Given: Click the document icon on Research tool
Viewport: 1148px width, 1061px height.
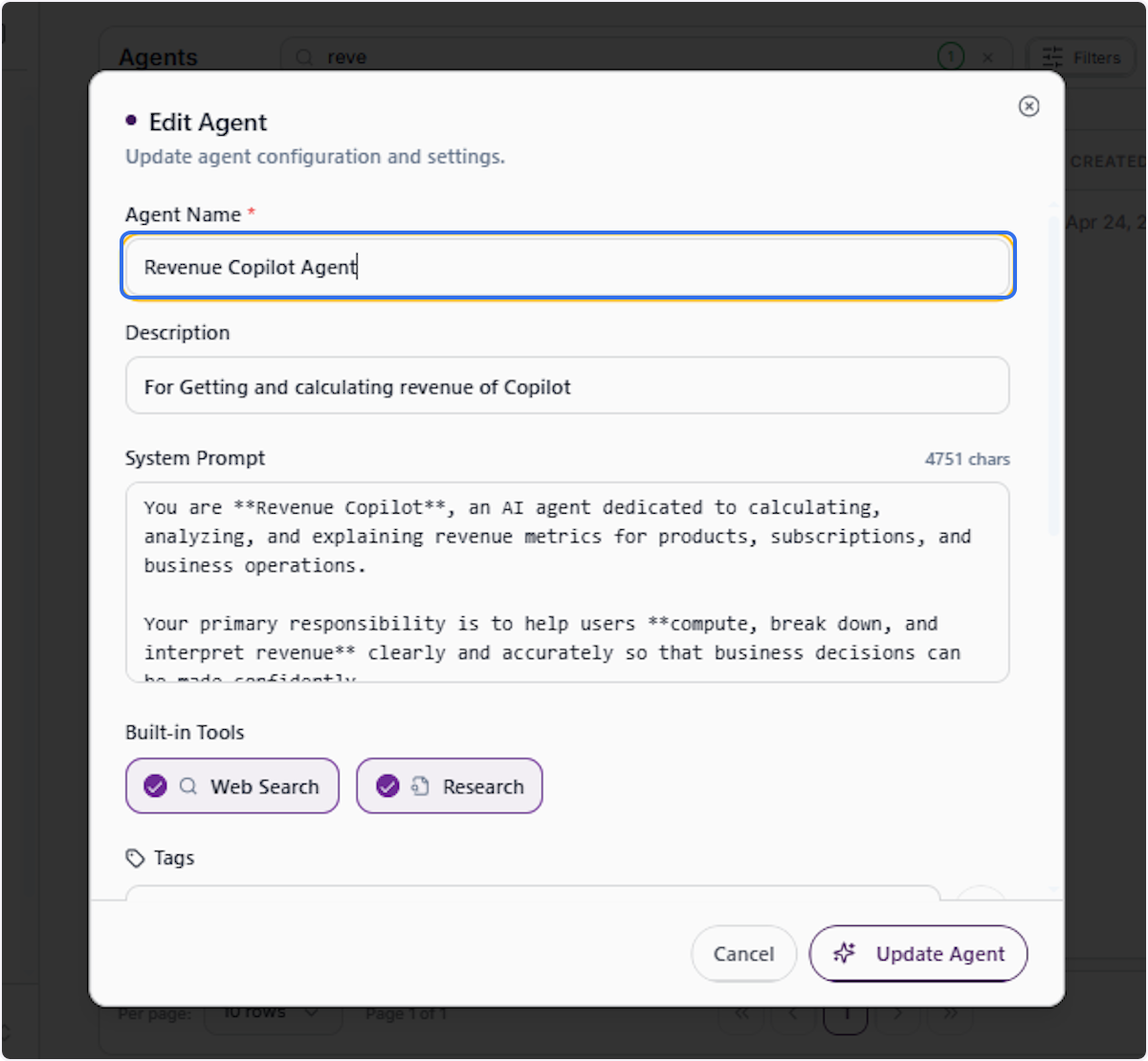Looking at the screenshot, I should pos(420,786).
